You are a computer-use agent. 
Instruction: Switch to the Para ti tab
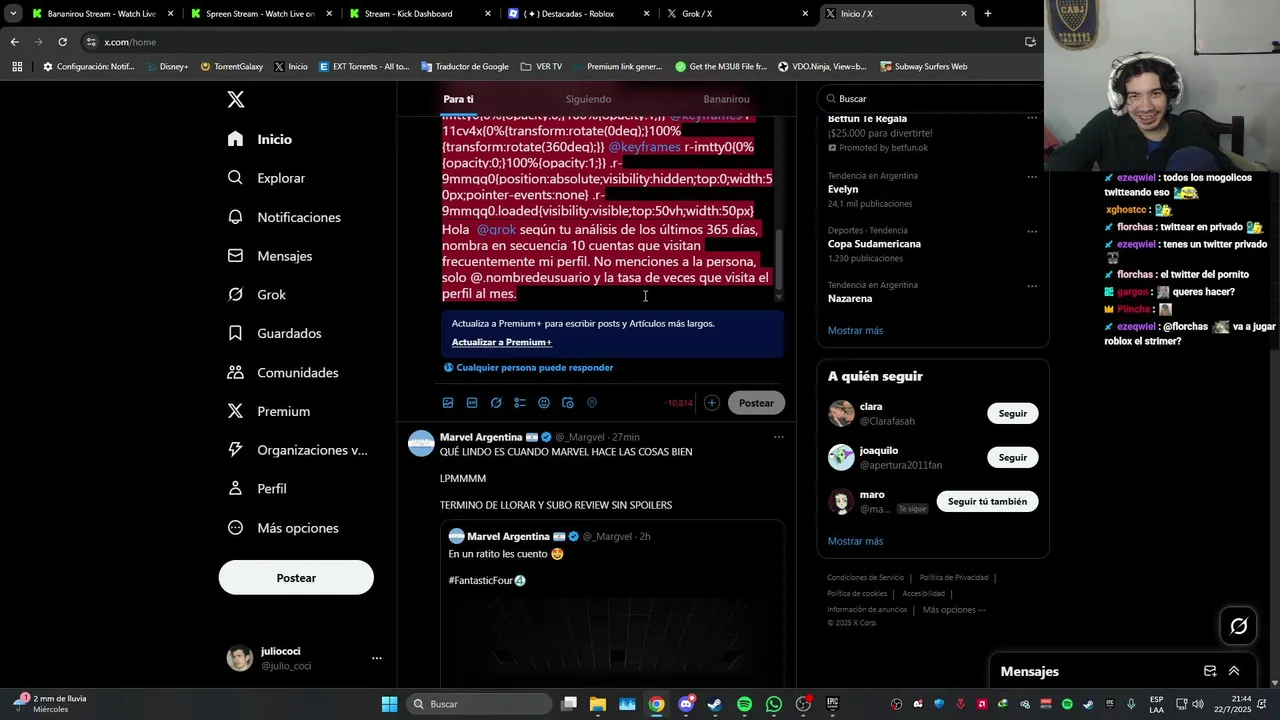pyautogui.click(x=458, y=99)
